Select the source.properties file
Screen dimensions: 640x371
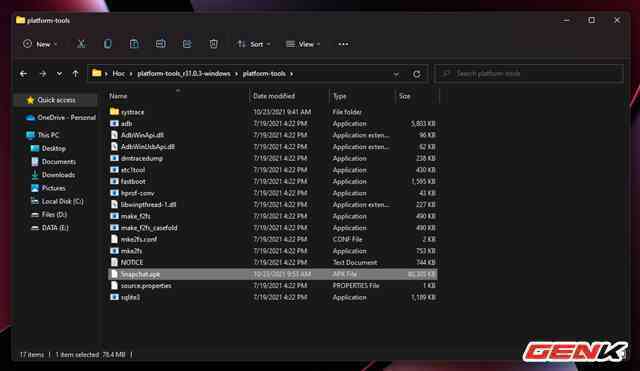(x=273, y=286)
